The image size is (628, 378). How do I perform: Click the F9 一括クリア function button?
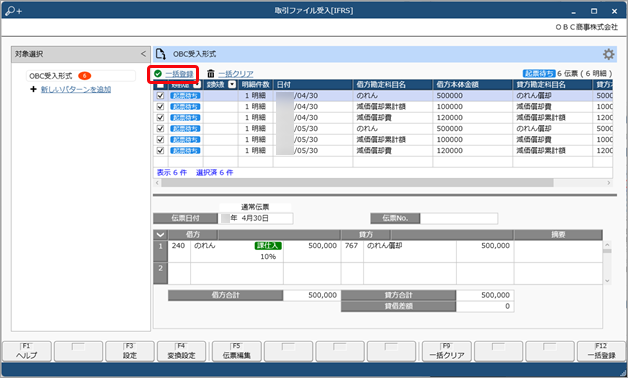point(447,351)
